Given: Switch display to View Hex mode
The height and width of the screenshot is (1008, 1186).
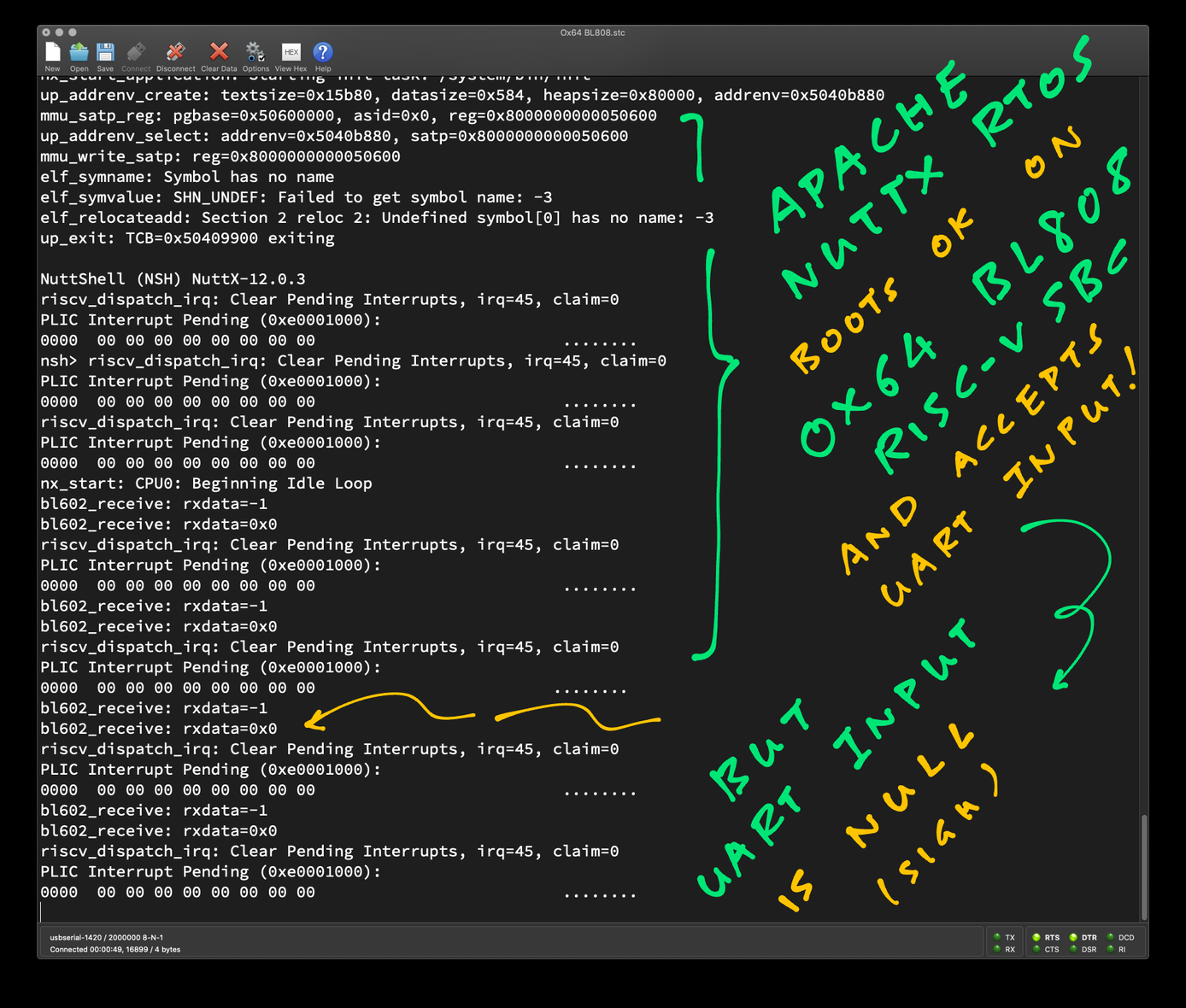Looking at the screenshot, I should point(291,53).
